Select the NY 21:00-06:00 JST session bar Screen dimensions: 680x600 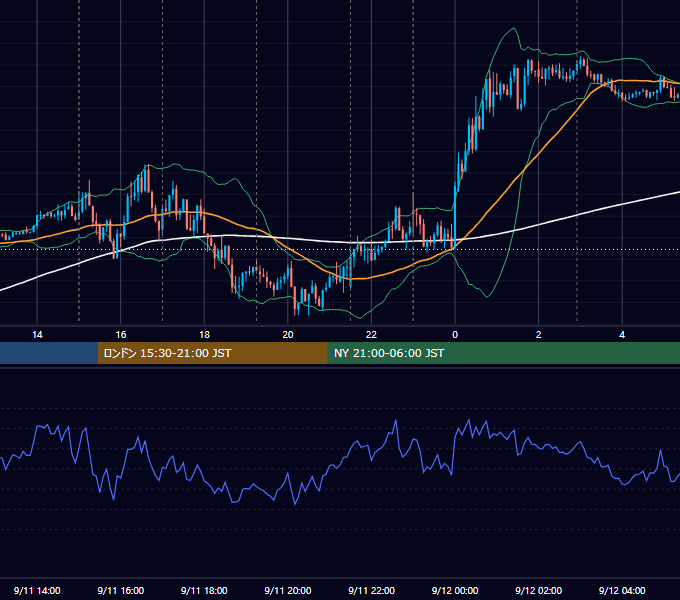(x=503, y=353)
